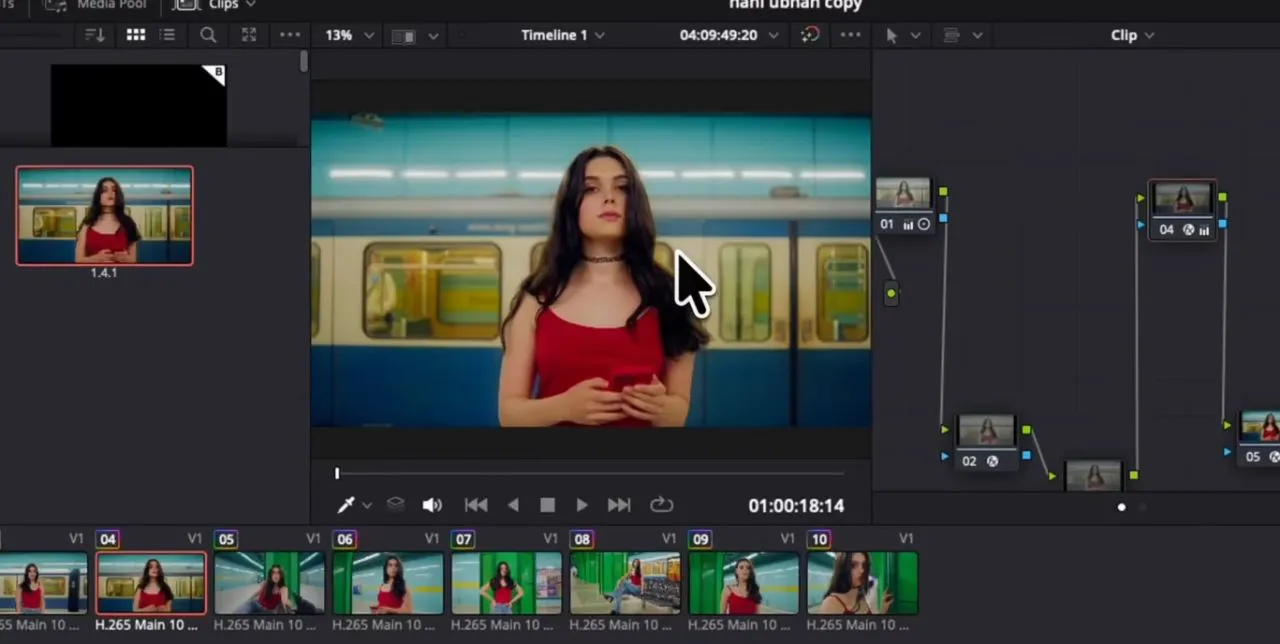Open the Timeline 1 selector dropdown
The image size is (1280, 644).
[562, 35]
